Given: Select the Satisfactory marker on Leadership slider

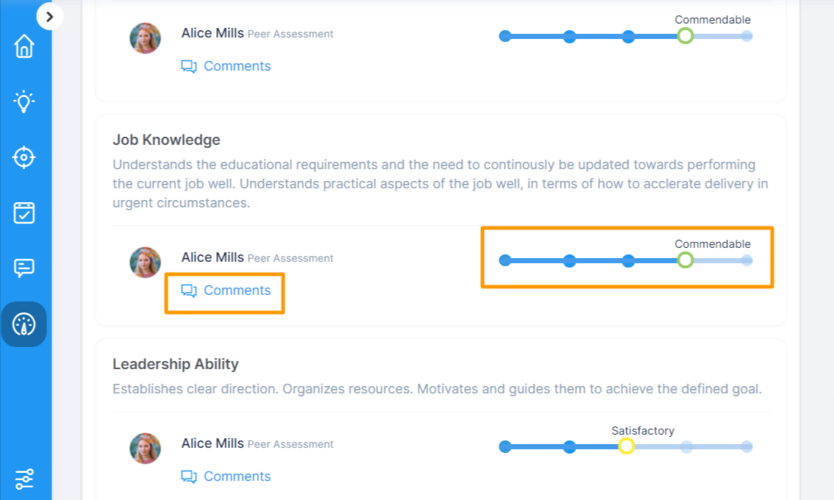Looking at the screenshot, I should pos(626,446).
